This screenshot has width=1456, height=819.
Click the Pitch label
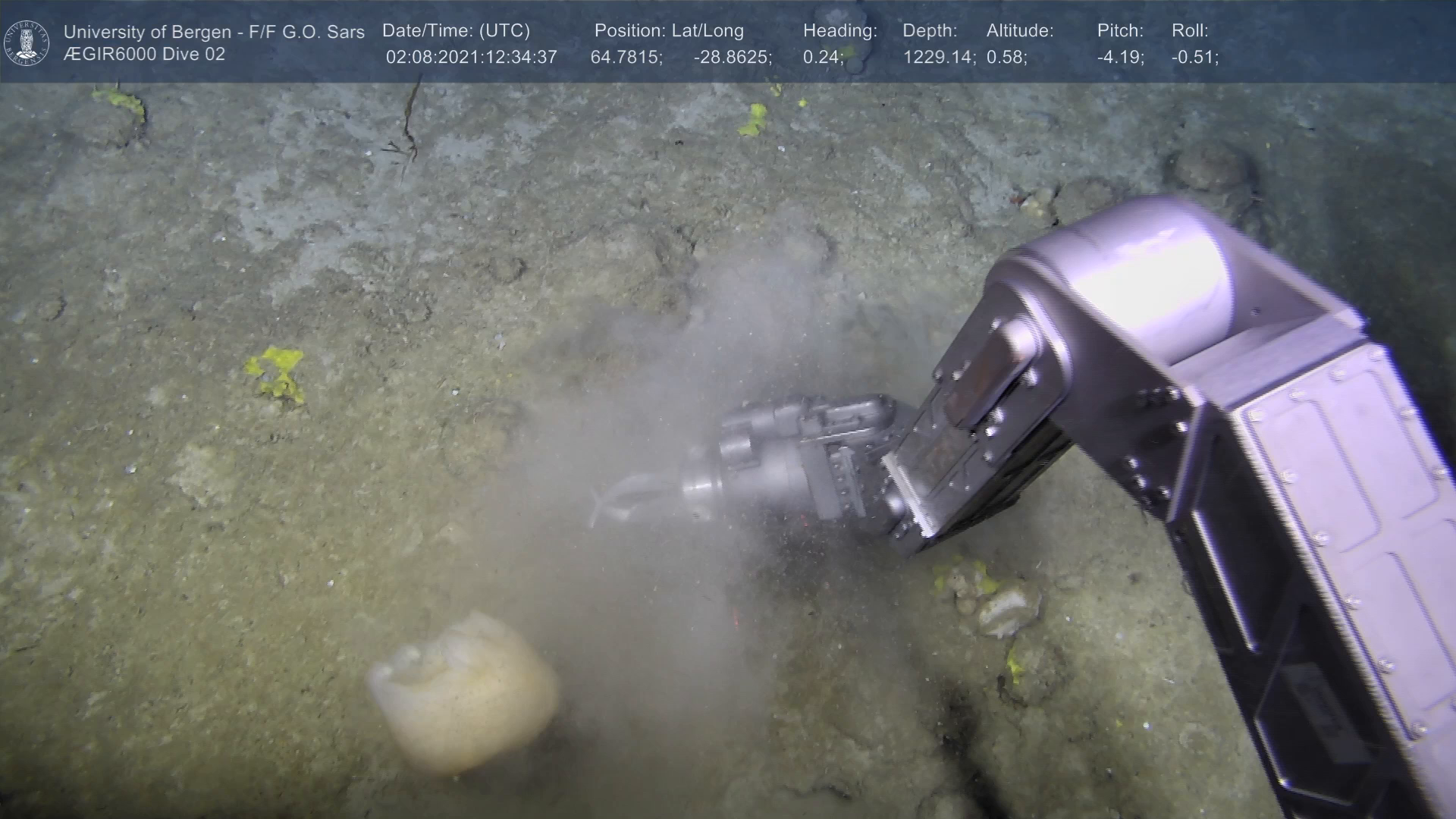(1120, 31)
